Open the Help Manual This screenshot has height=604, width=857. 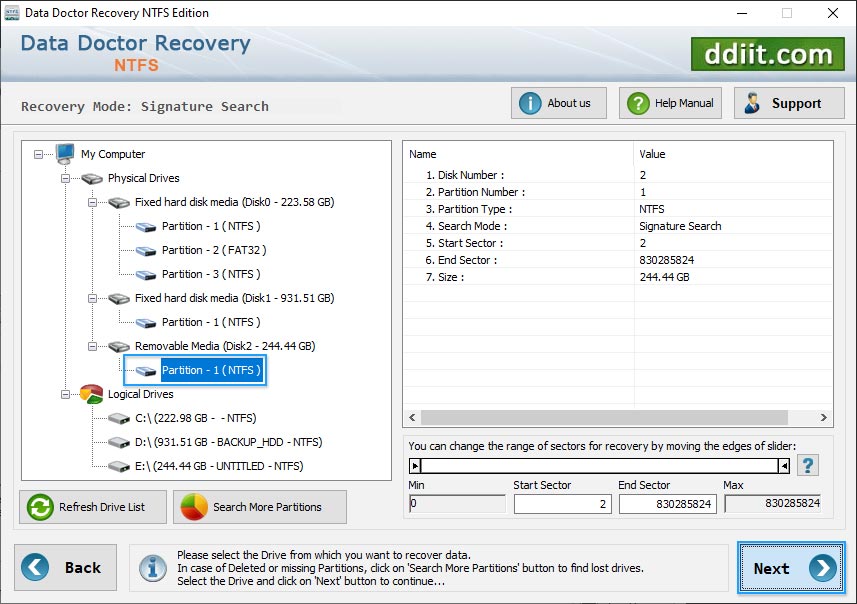[x=670, y=102]
